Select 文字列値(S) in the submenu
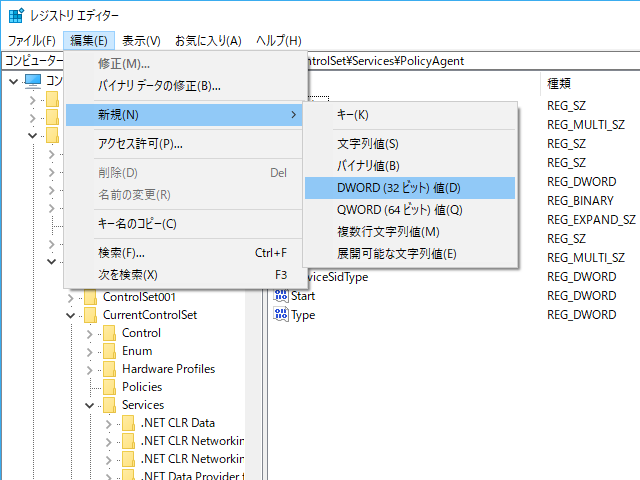This screenshot has height=480, width=640. (x=410, y=144)
